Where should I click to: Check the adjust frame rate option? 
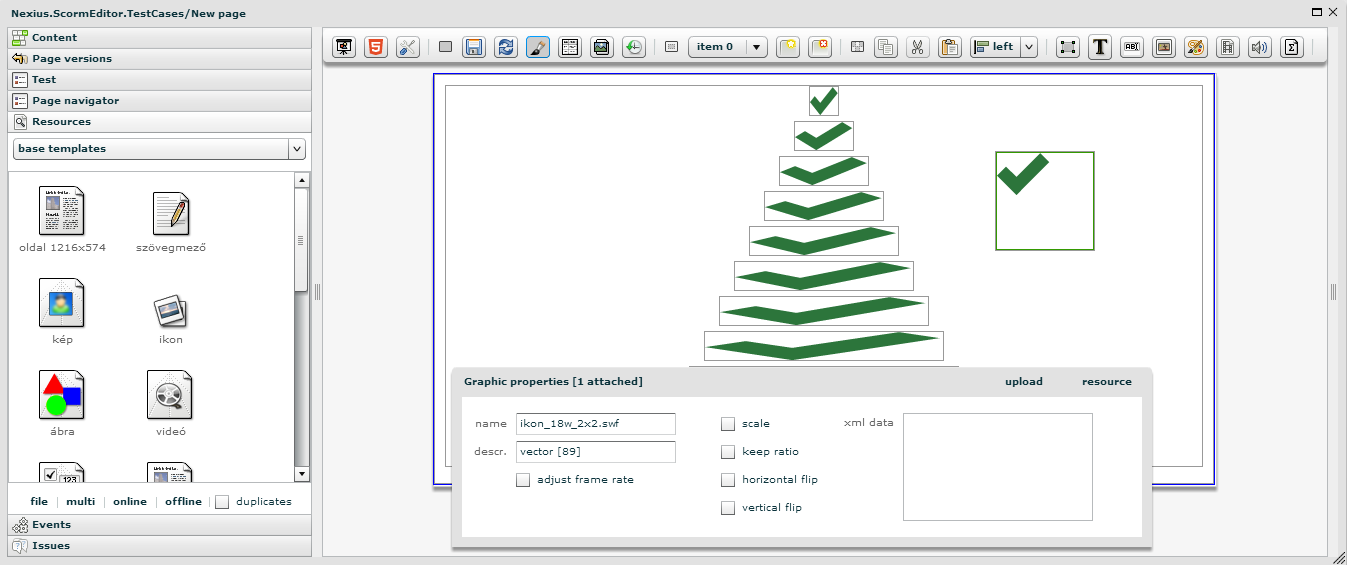tap(523, 480)
